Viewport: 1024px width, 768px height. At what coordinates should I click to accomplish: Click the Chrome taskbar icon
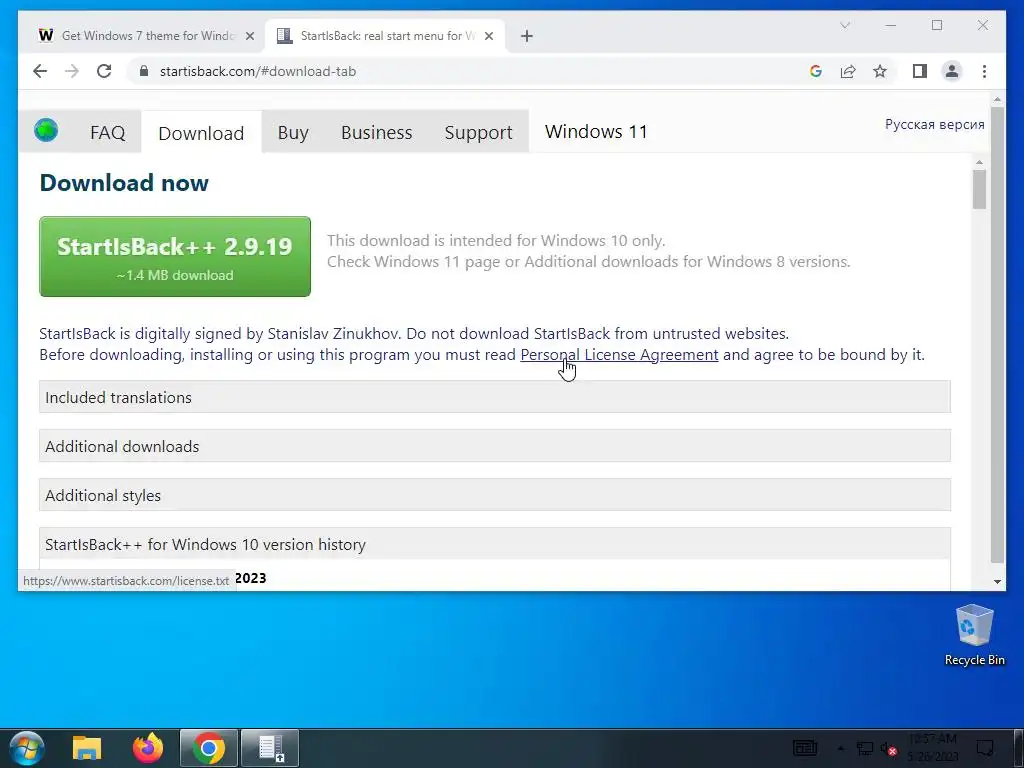(x=209, y=748)
